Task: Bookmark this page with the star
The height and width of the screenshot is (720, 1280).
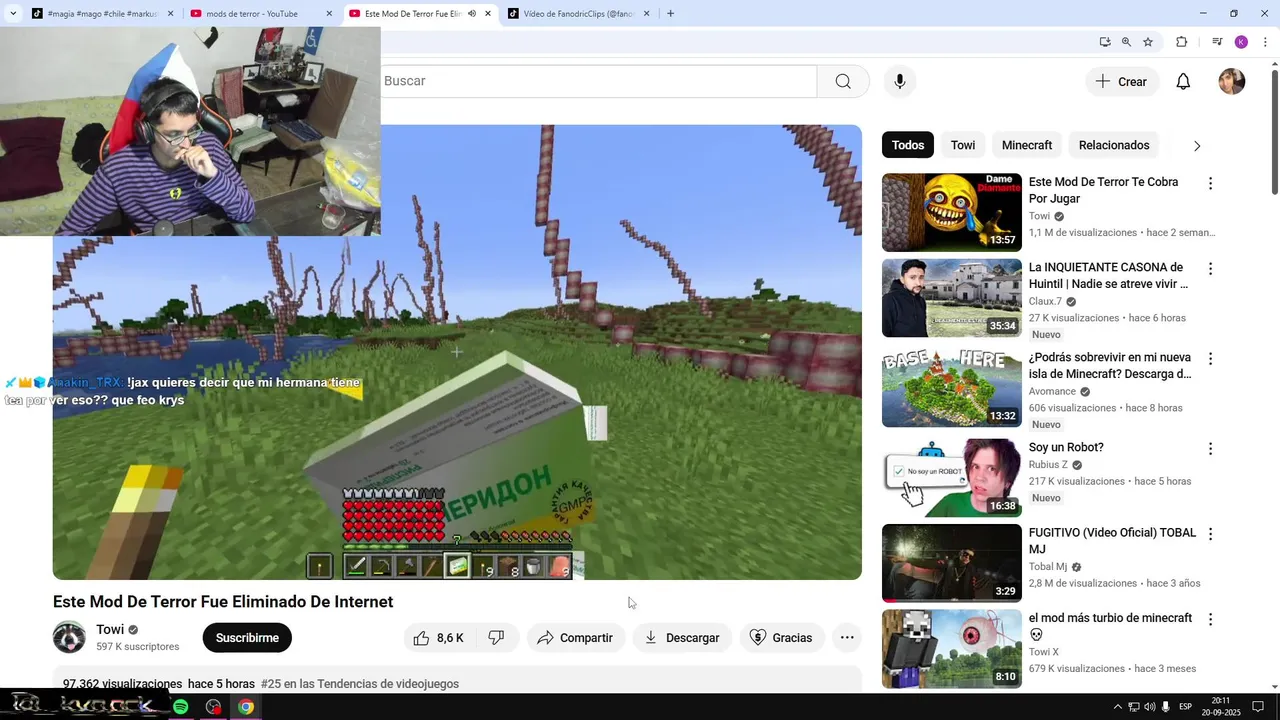Action: 1148,42
